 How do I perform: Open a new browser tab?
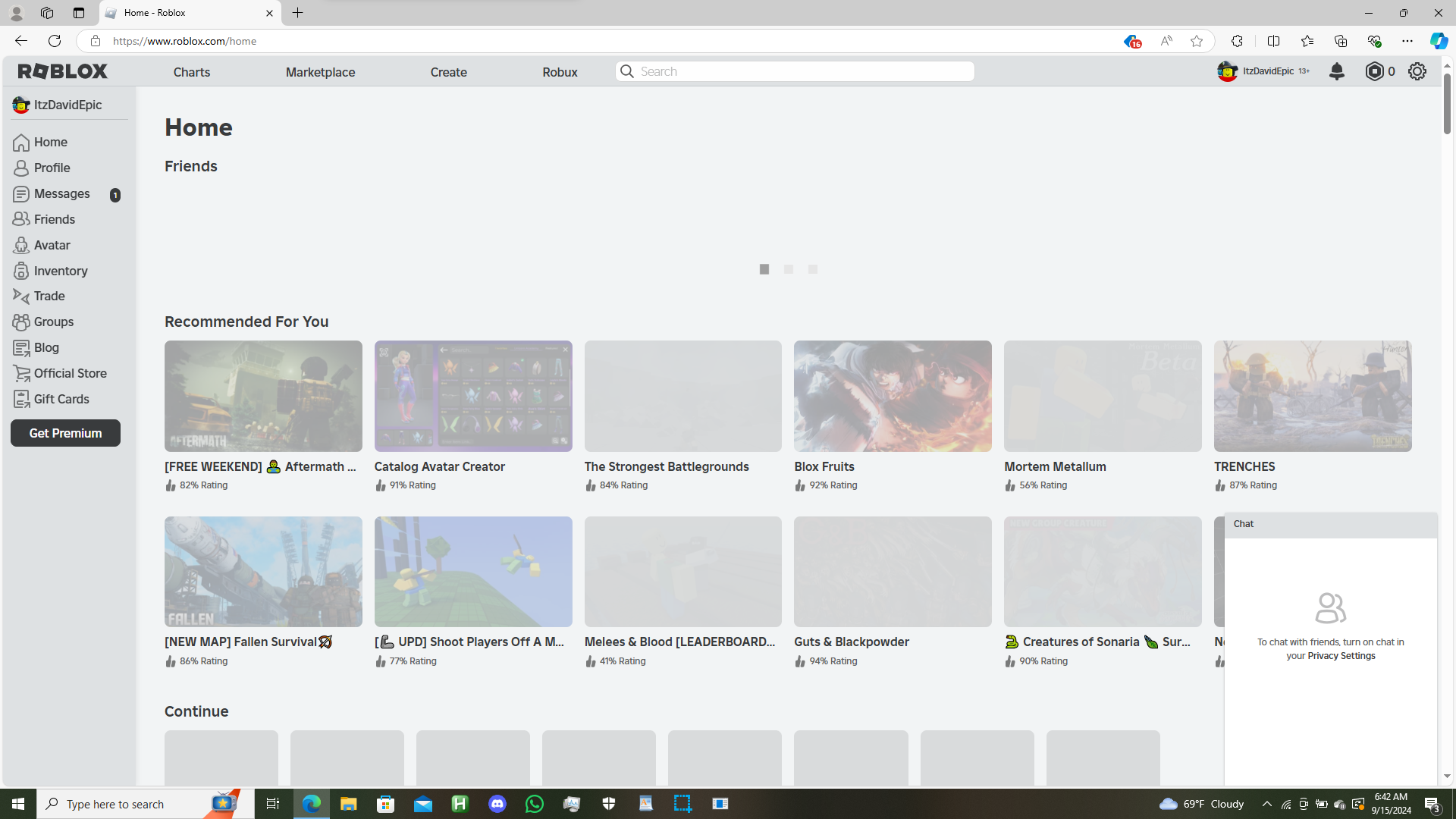pyautogui.click(x=298, y=13)
